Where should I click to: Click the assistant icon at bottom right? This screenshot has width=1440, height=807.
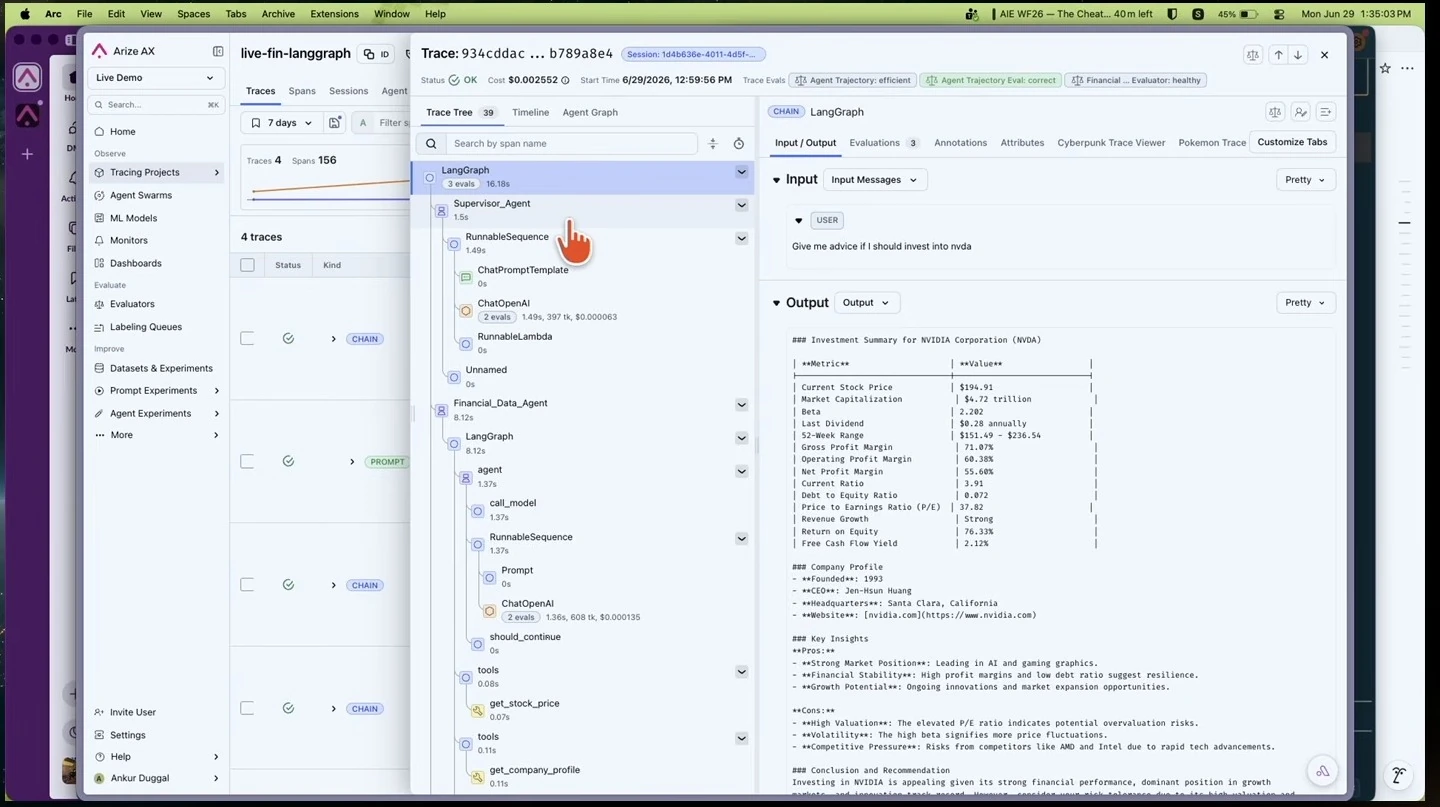click(x=1322, y=771)
